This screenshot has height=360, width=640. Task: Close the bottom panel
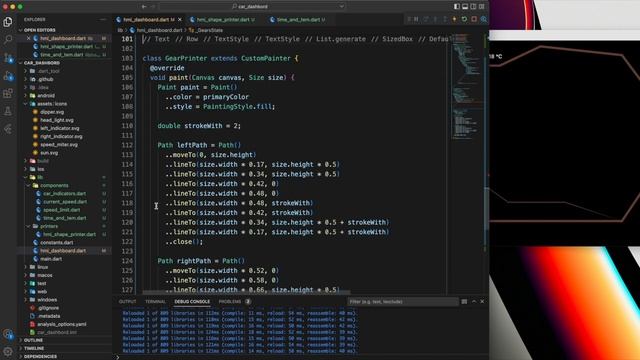[482, 302]
